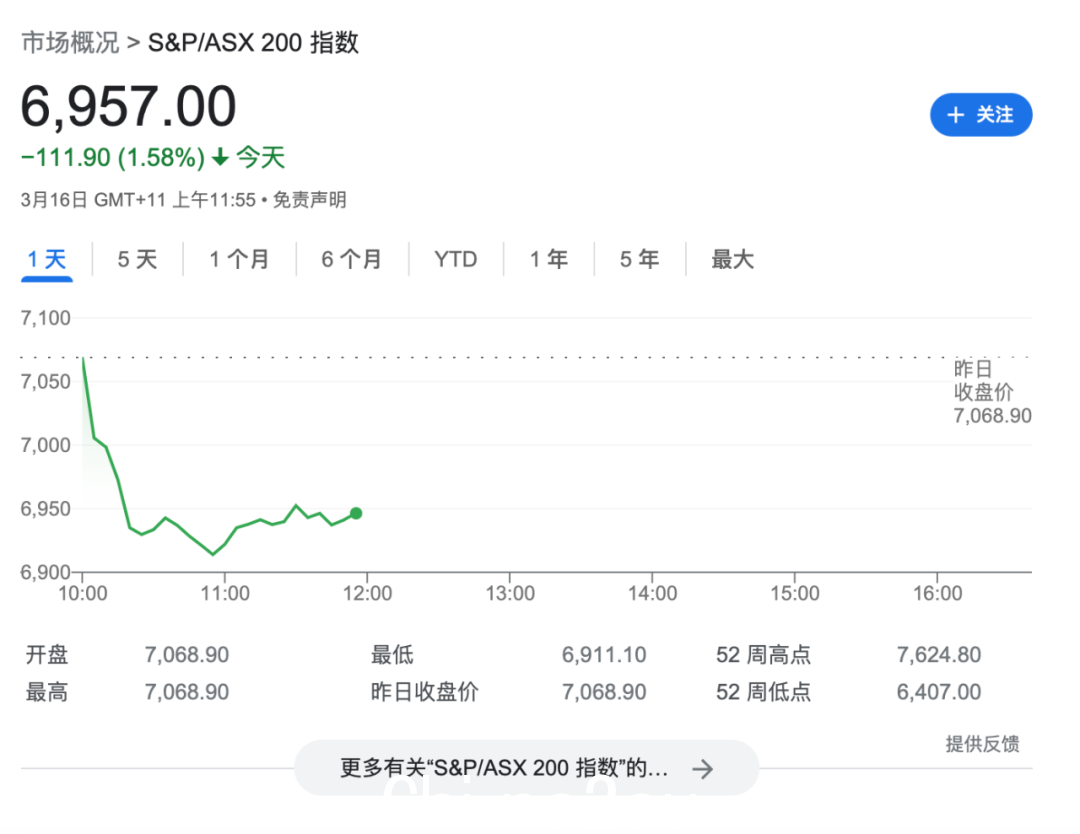The image size is (1080, 834).
Task: Click the 开盘 value 7,068.90
Action: 187,654
